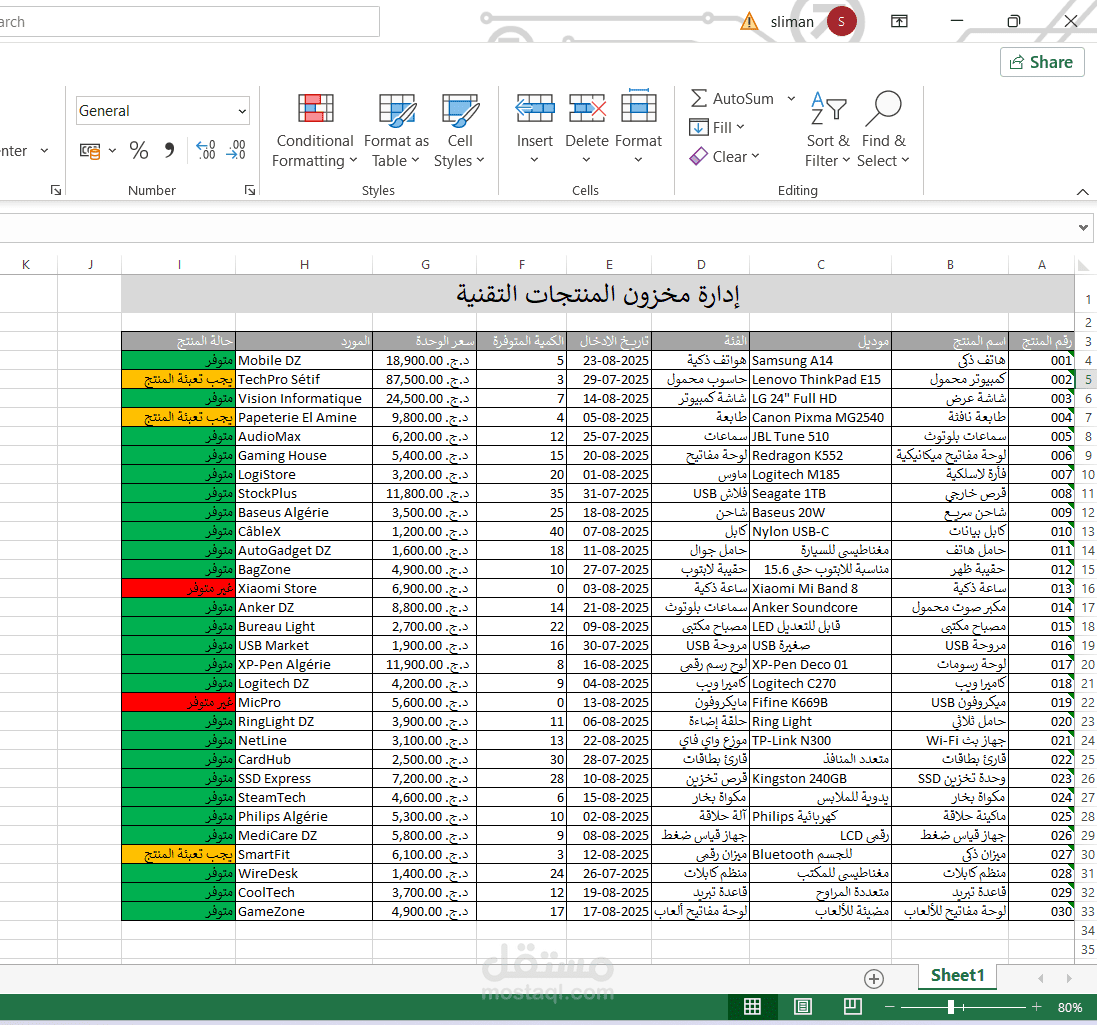Open the General number format dropdown

(242, 111)
